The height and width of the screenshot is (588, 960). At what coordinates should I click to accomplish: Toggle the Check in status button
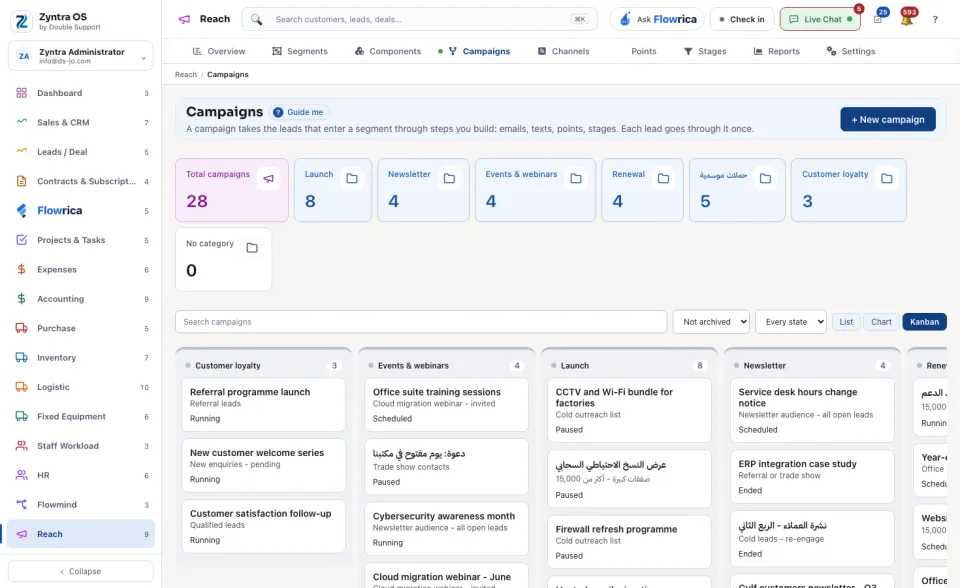(742, 20)
